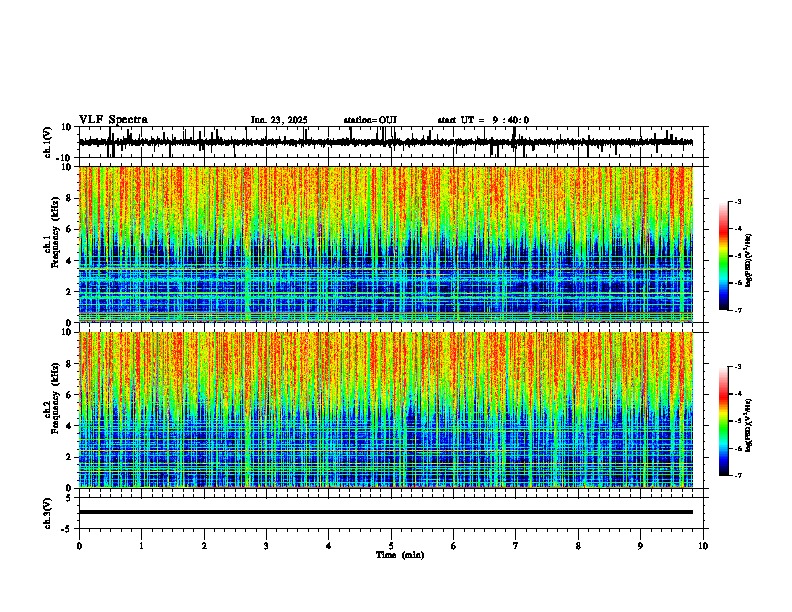Screen dimensions: 792x612
Task: Click the "ch.1(V)" axis label
Action: click(x=48, y=142)
